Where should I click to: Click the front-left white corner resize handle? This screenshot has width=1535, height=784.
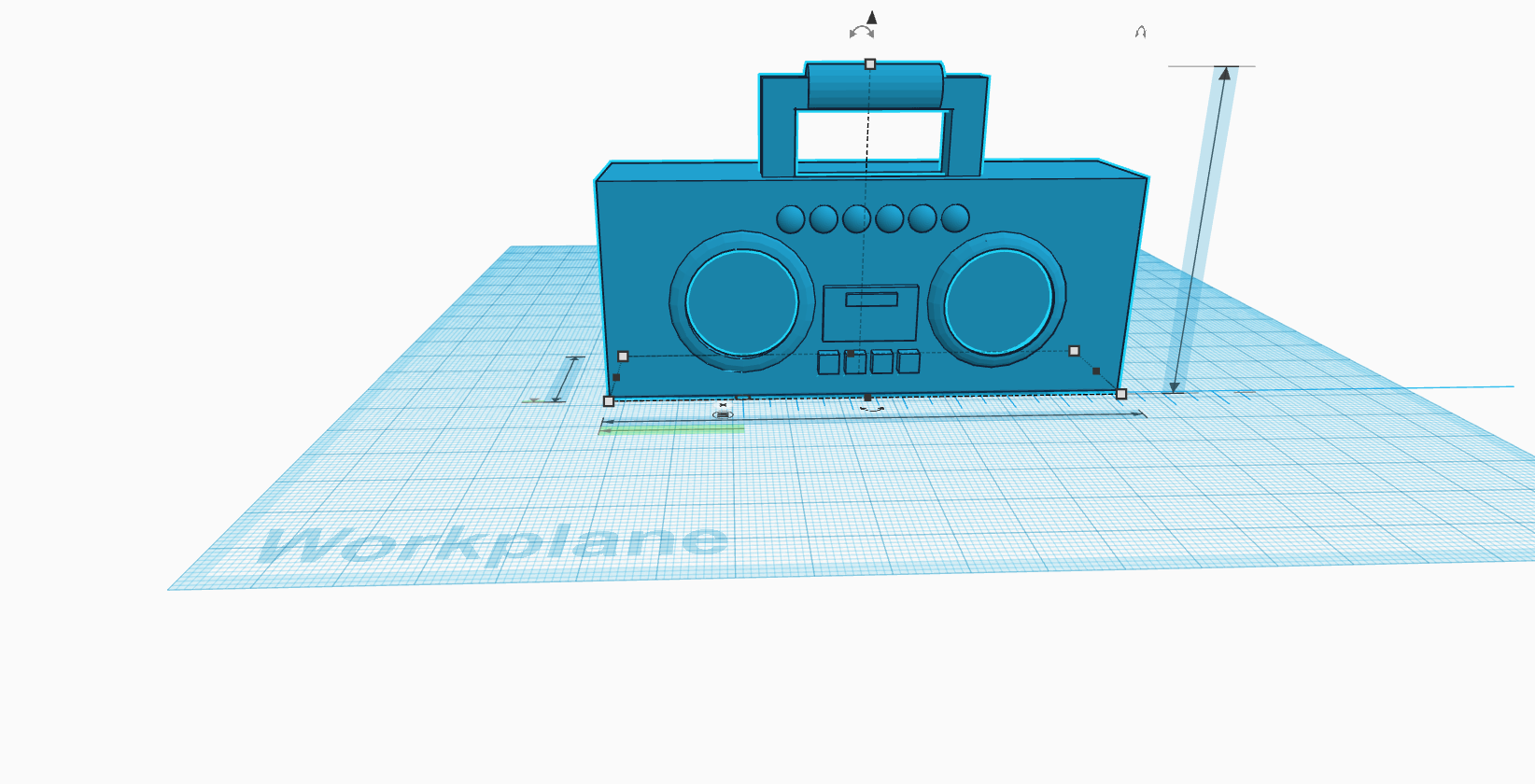click(x=609, y=401)
